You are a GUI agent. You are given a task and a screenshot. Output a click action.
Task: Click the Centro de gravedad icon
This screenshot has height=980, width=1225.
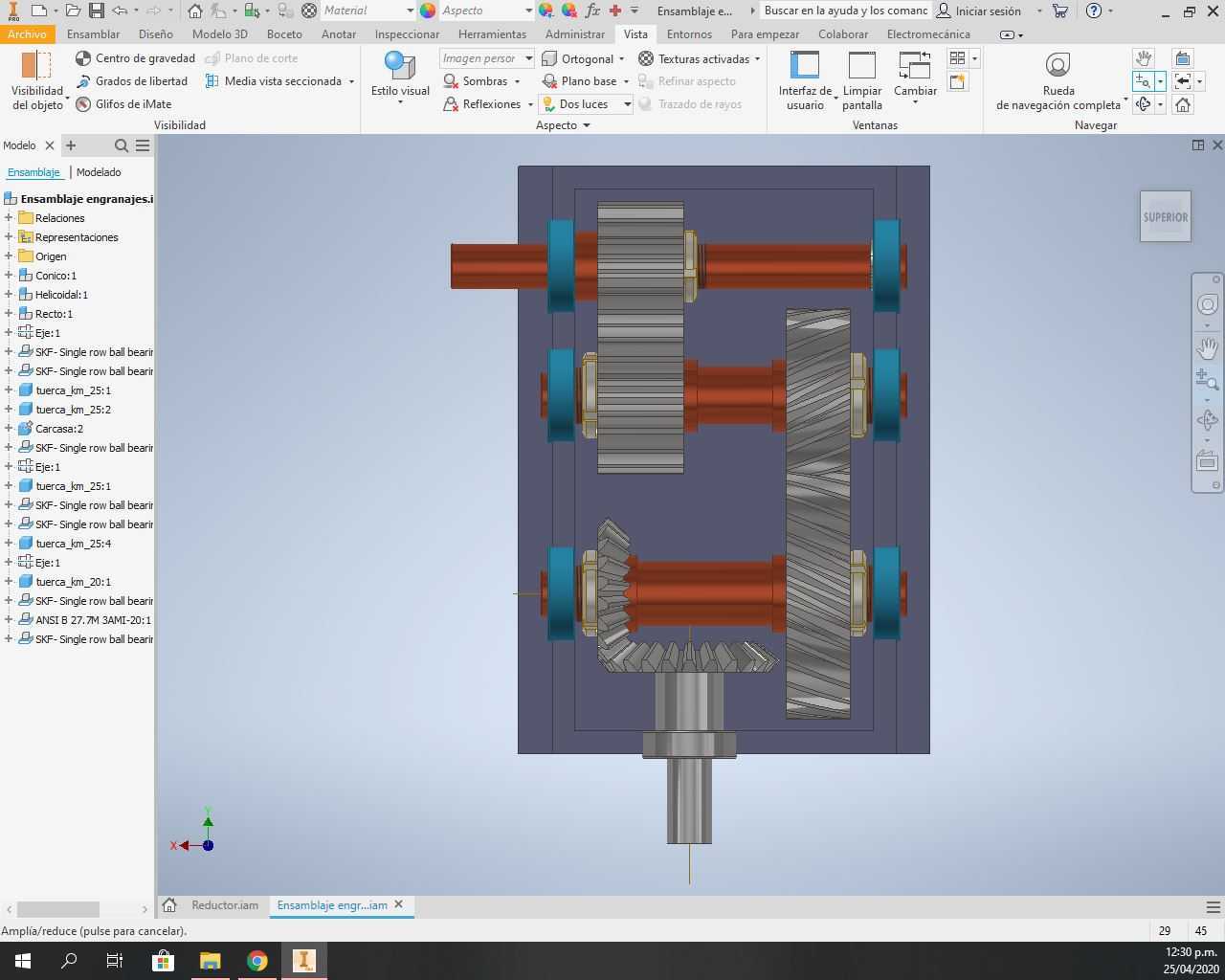[x=83, y=58]
